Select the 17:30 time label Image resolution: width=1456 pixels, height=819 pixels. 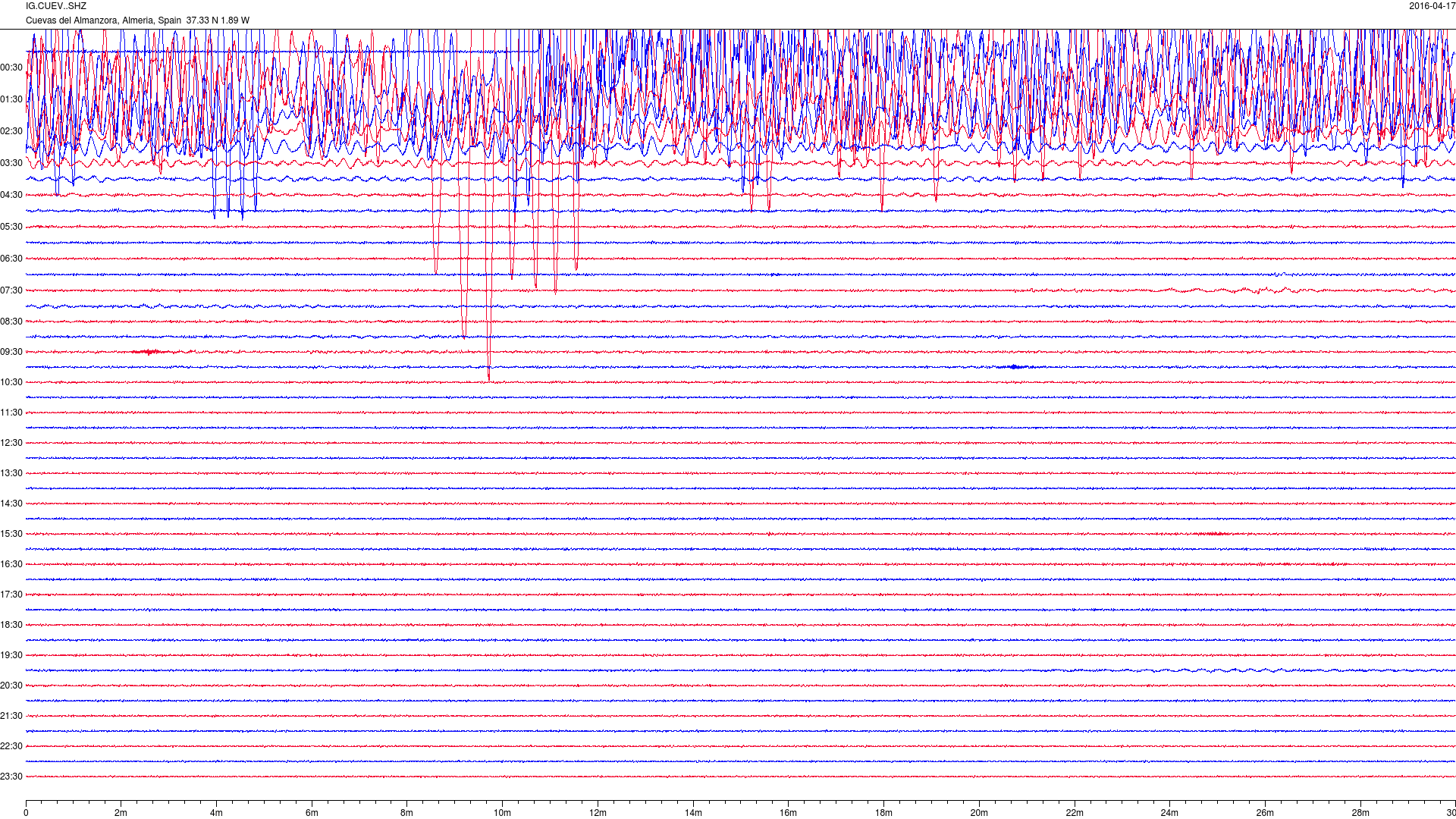[11, 595]
